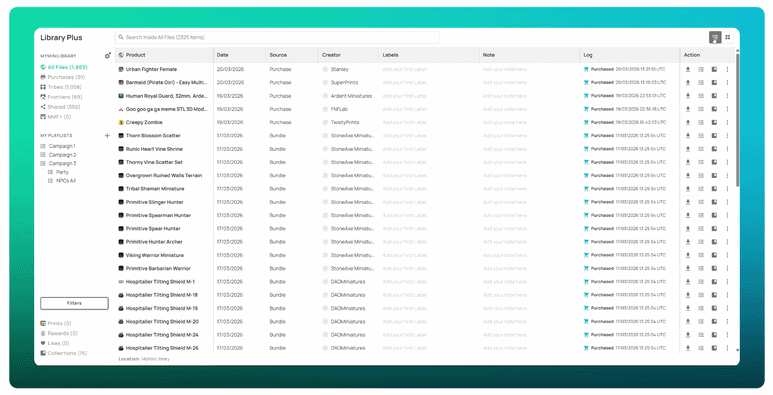Open MyMiniLibrary settings gear icon
Viewport: 773px width, 395px height.
coord(107,56)
